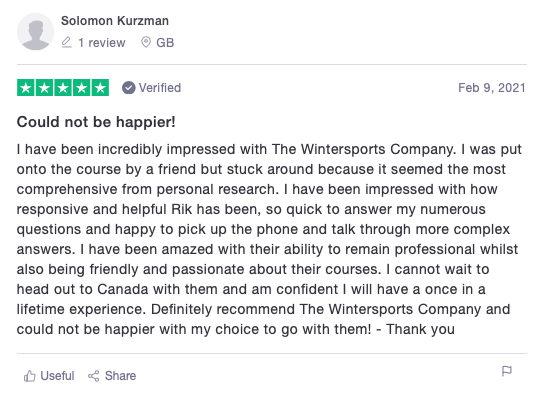Click the share network icon

[93, 376]
